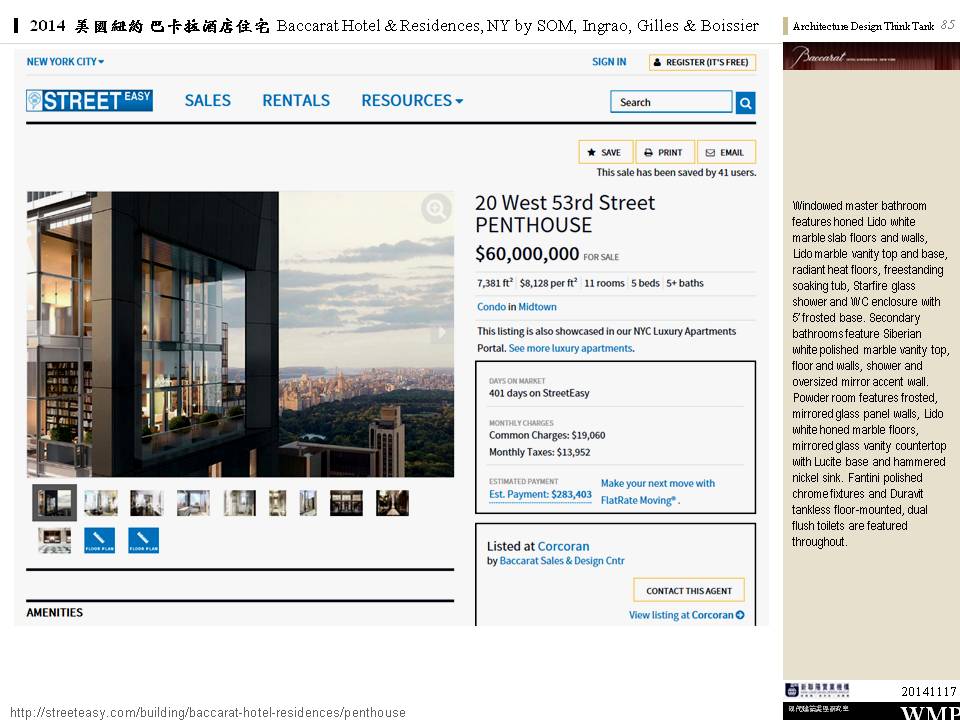Viewport: 960px width, 720px height.
Task: Click in the Search input field
Action: coord(671,102)
